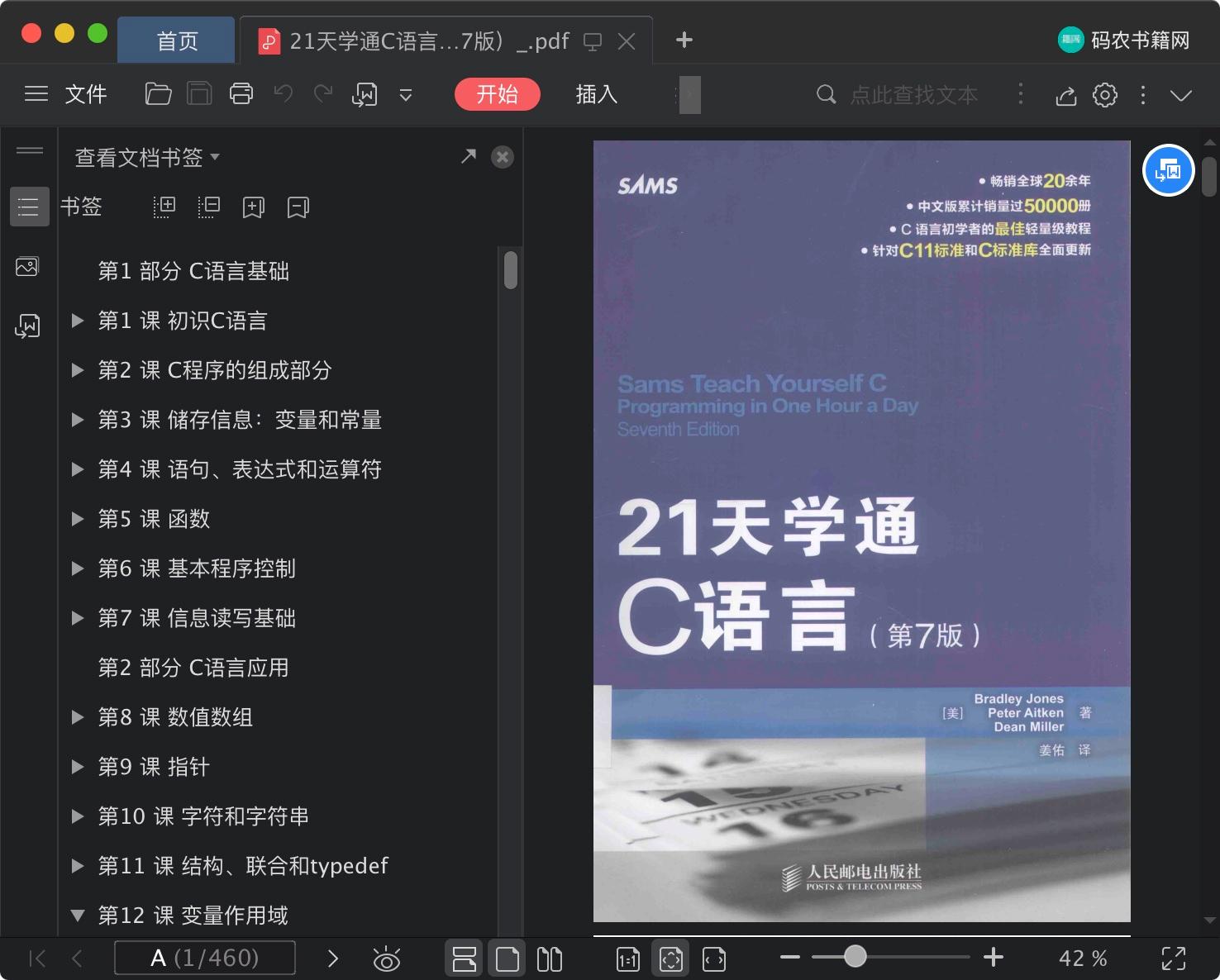Zoom in with plus button
Viewport: 1220px width, 980px height.
tap(994, 958)
